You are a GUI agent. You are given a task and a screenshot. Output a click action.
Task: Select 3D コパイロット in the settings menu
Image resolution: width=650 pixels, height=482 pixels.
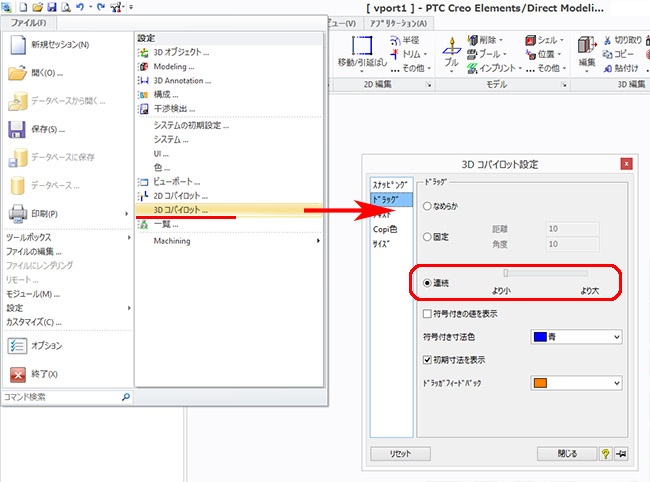(x=180, y=210)
